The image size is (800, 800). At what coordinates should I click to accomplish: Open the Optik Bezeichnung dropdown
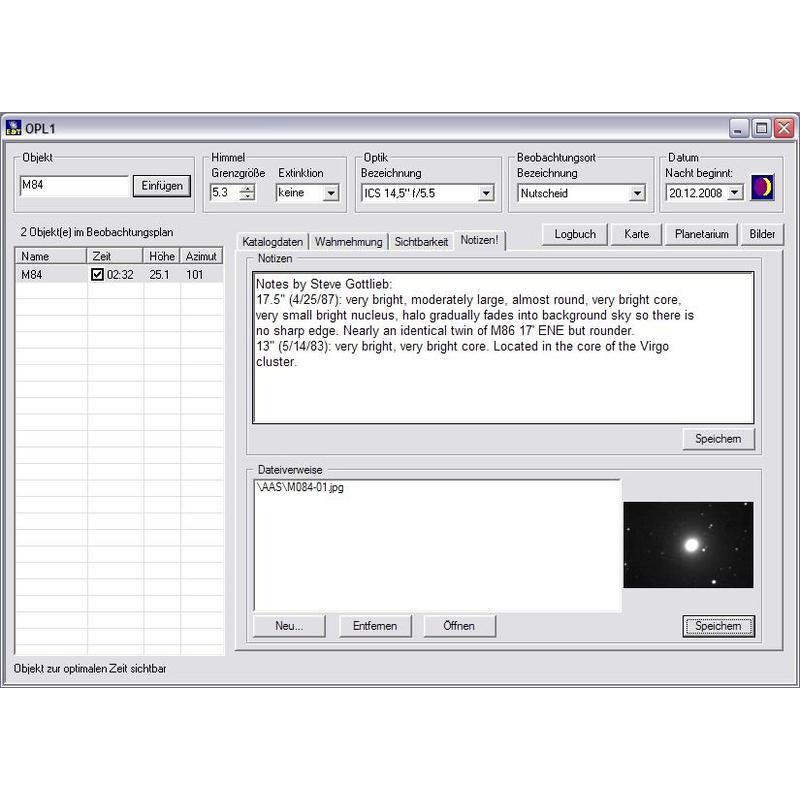point(486,193)
